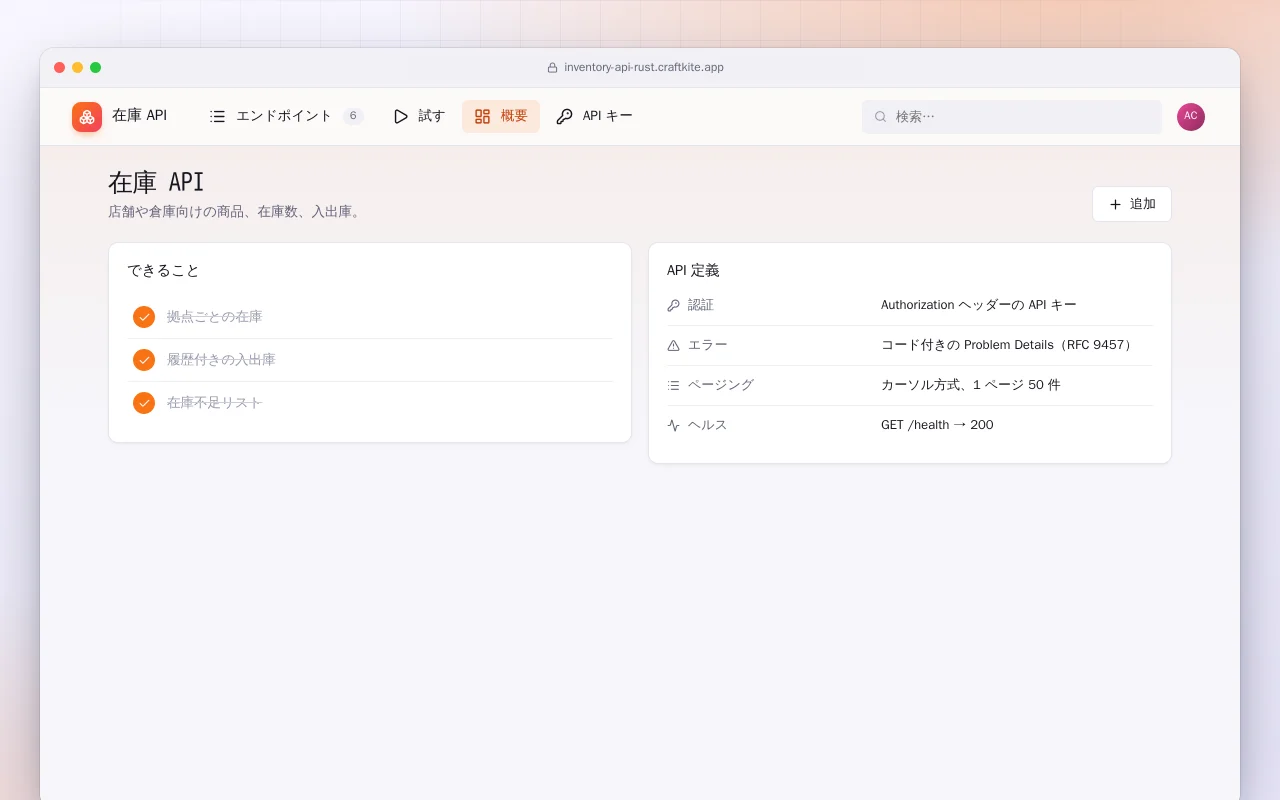Click the 追加 button
1280x800 pixels.
tap(1132, 204)
